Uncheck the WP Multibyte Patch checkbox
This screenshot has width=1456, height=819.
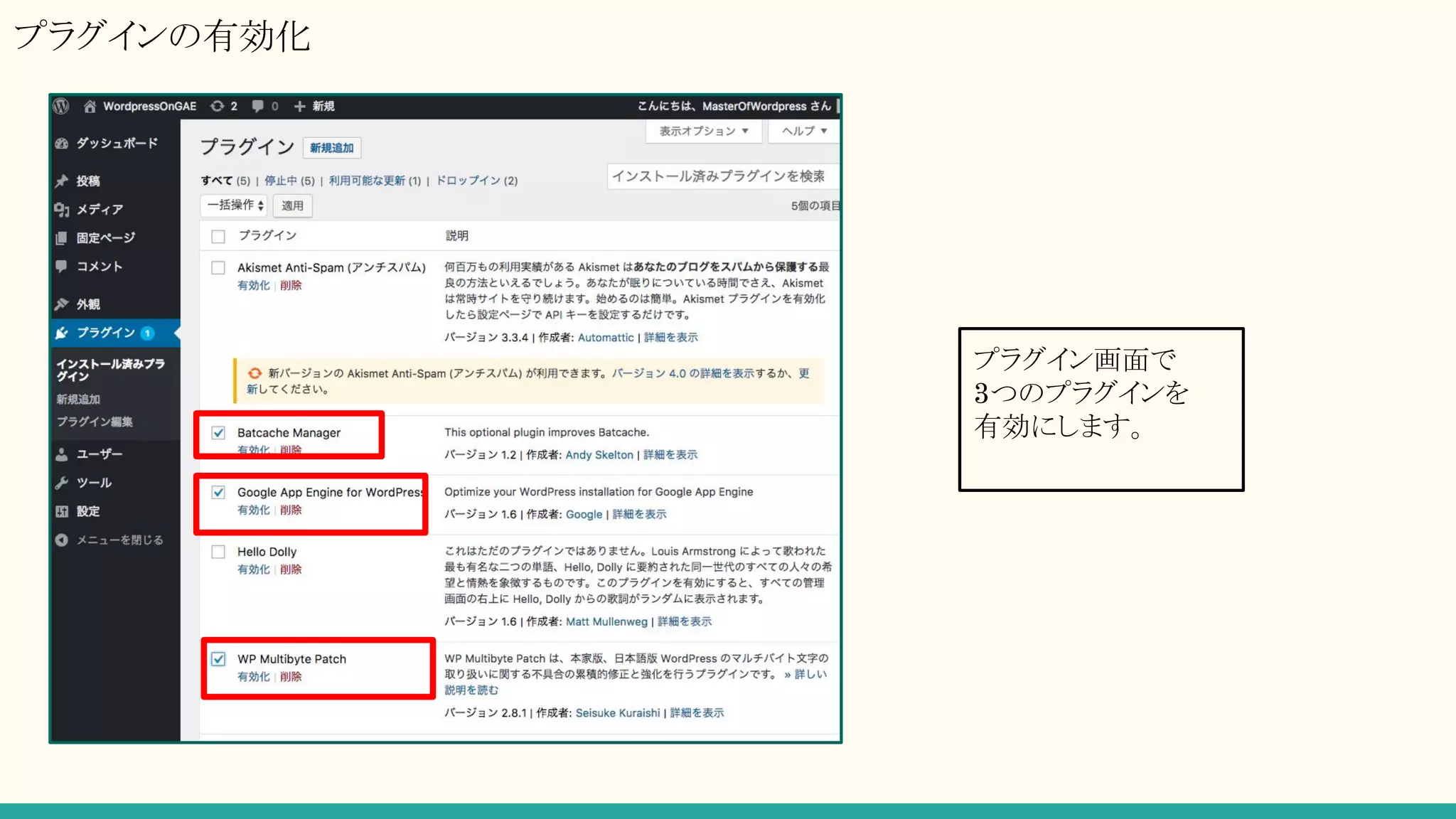pyautogui.click(x=218, y=659)
